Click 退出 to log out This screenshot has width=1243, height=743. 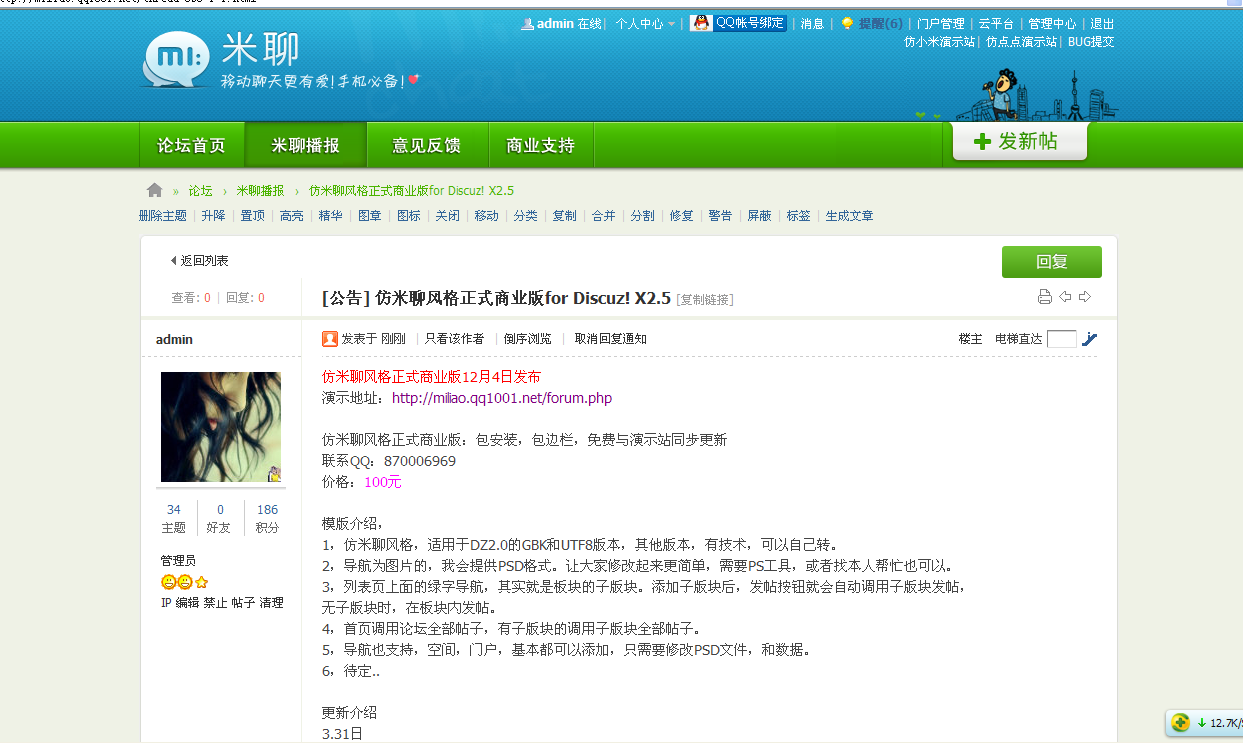tap(1102, 24)
